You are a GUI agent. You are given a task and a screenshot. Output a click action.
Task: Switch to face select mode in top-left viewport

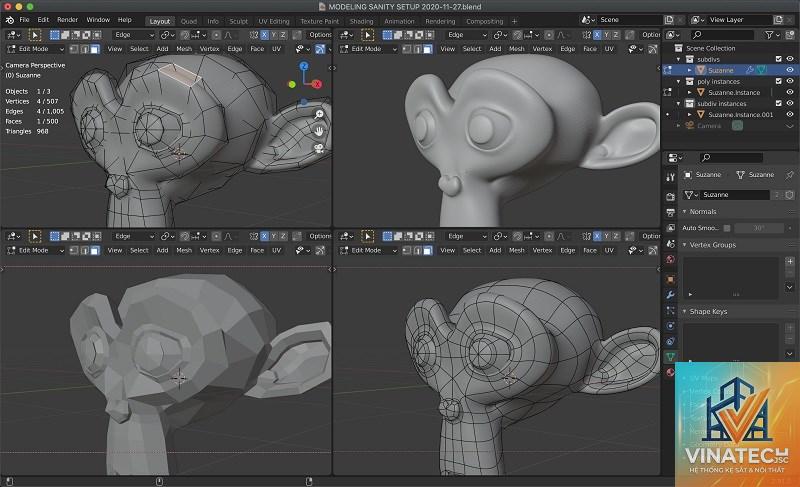click(x=95, y=49)
